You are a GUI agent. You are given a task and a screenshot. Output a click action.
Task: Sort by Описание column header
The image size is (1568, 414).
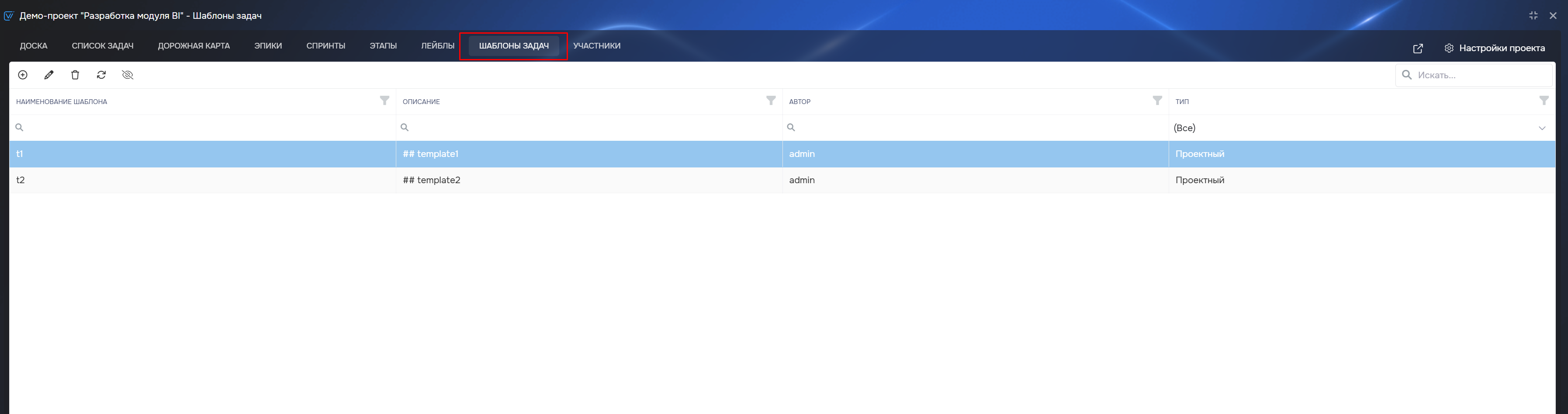pyautogui.click(x=421, y=102)
